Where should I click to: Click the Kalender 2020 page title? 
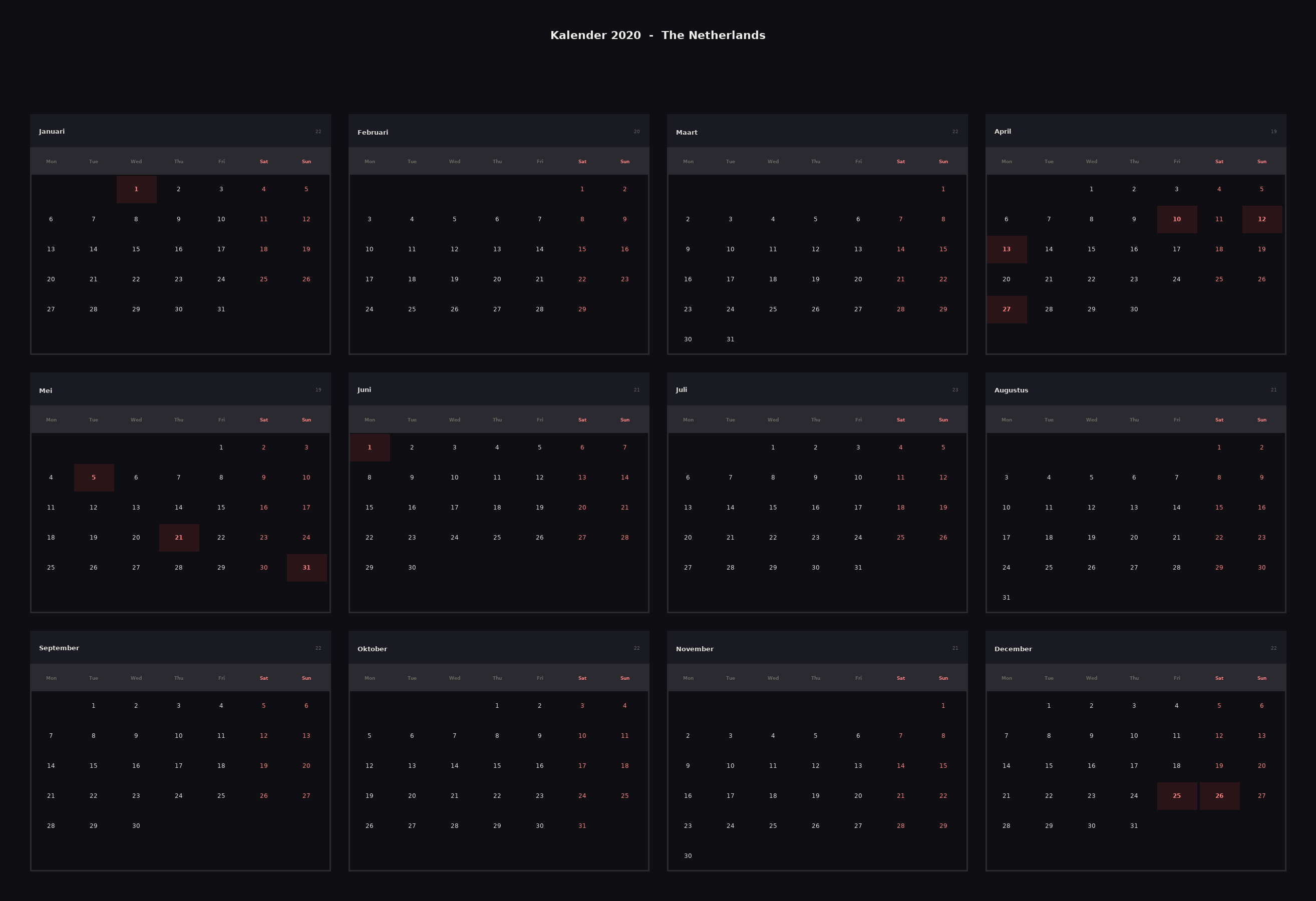tap(657, 35)
